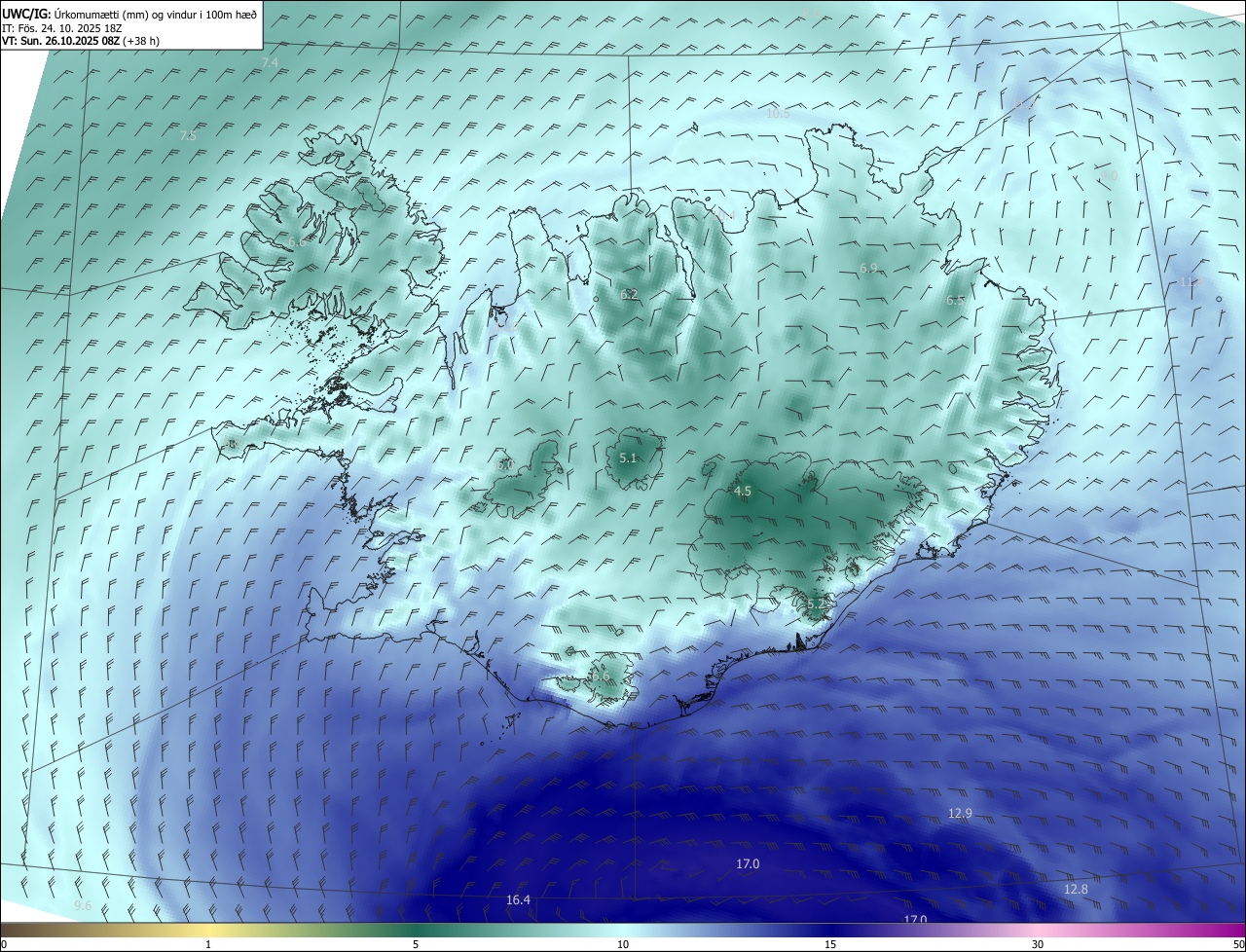
Task: Click the 0 tick label on the color scale
Action: coord(4,945)
